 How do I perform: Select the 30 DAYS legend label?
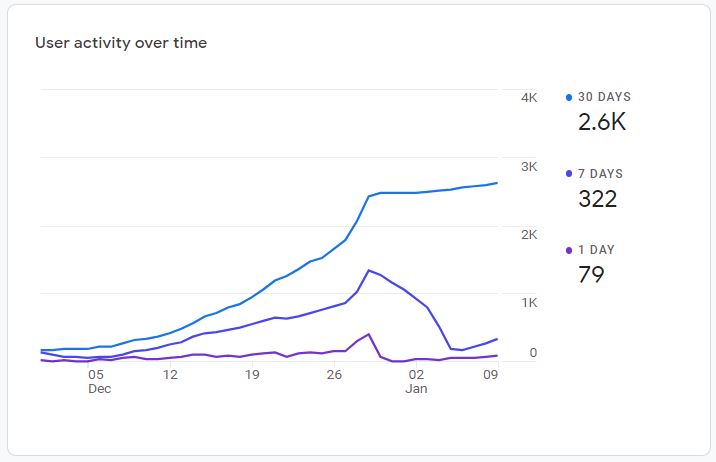click(604, 98)
